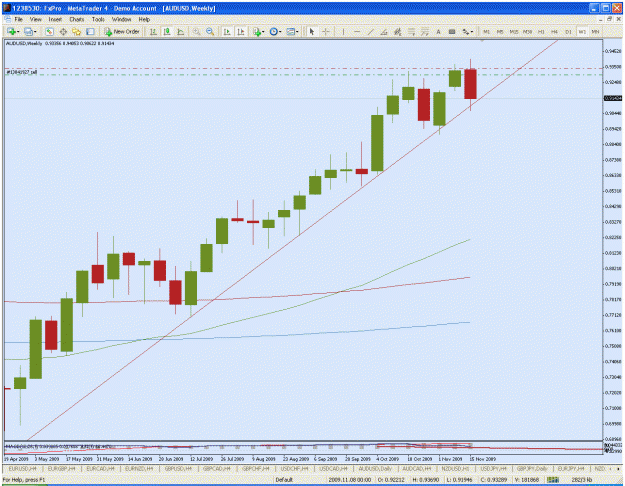Expand the Arrows dropdown arrow
Viewport: 625px width, 486px height.
tap(472, 32)
